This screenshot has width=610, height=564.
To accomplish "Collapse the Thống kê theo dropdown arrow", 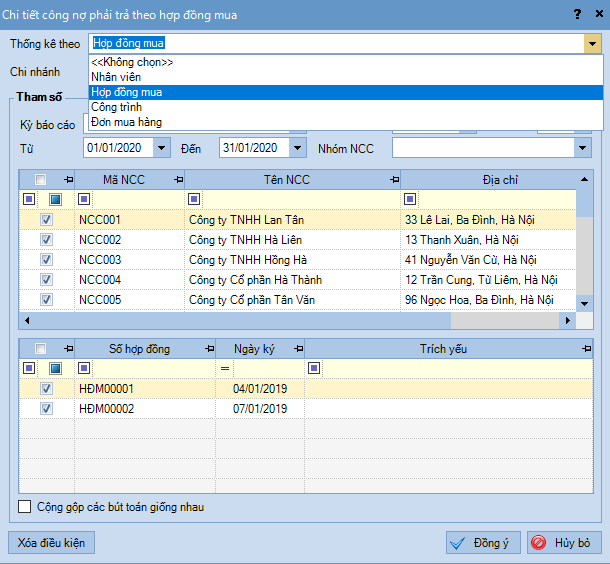I will (x=591, y=44).
